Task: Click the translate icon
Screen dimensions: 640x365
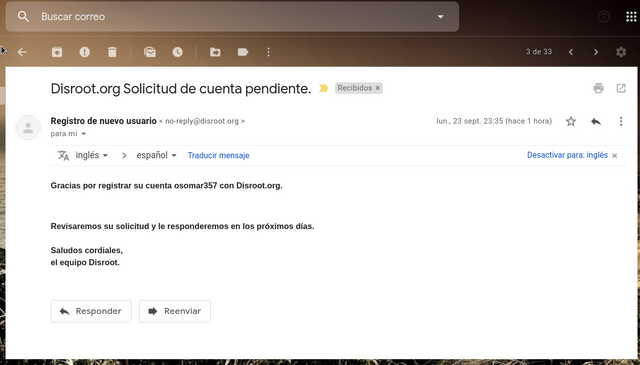Action: tap(63, 156)
